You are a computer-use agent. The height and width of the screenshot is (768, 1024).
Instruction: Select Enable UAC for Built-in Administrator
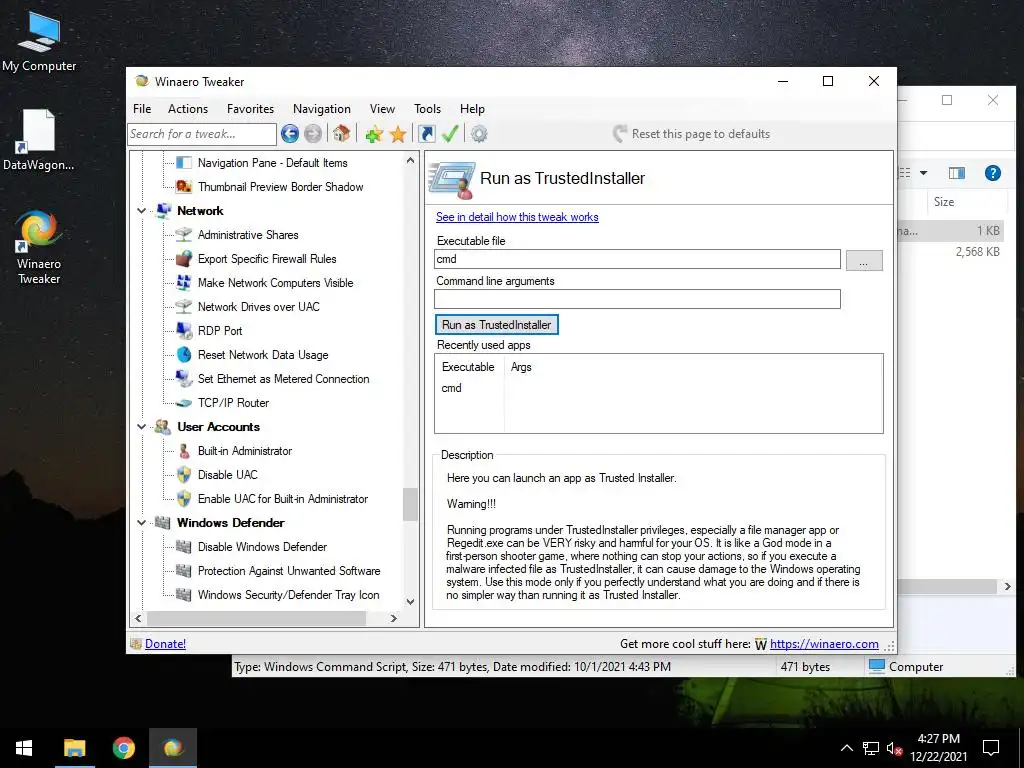point(283,499)
